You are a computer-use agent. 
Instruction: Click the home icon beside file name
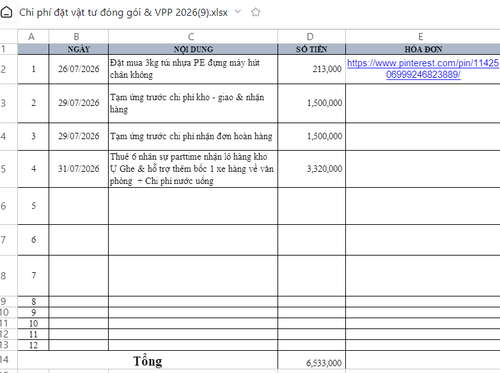(x=6, y=13)
